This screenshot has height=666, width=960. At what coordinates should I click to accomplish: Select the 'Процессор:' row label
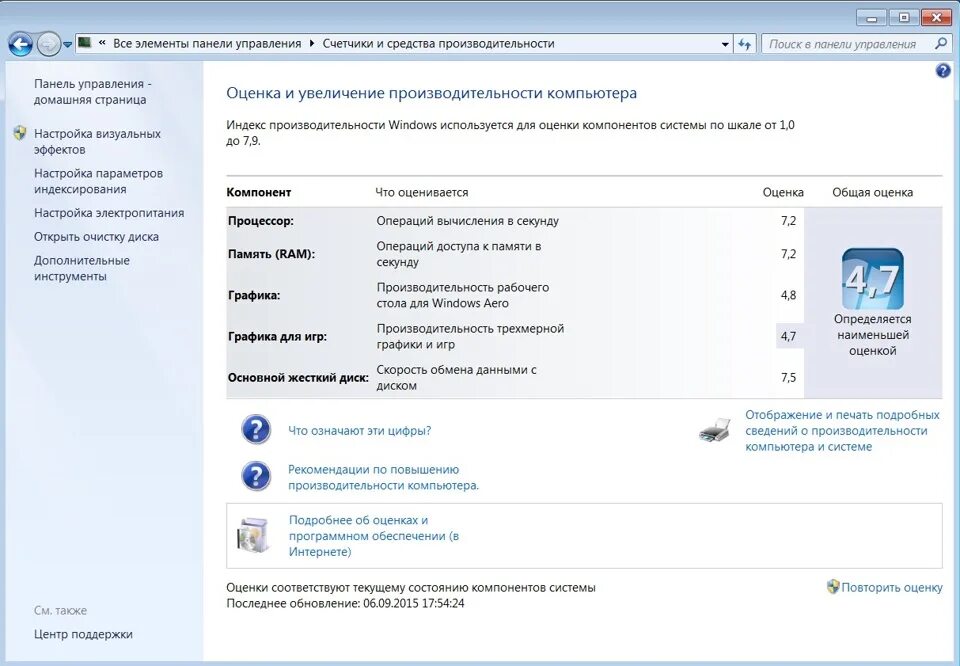click(x=261, y=221)
